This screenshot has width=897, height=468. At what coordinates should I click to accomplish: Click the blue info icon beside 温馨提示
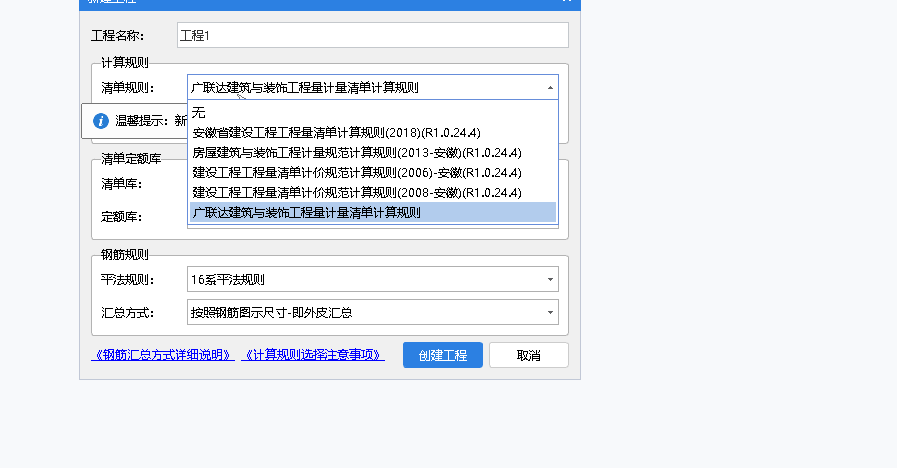pos(101,121)
